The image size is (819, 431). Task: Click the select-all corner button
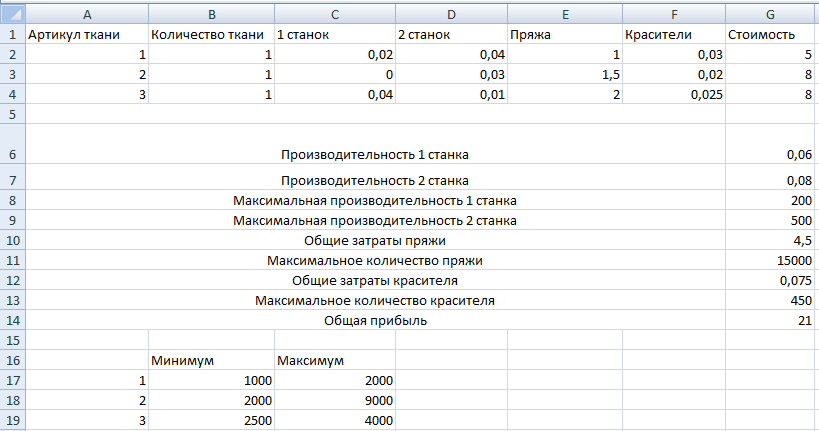13,14
